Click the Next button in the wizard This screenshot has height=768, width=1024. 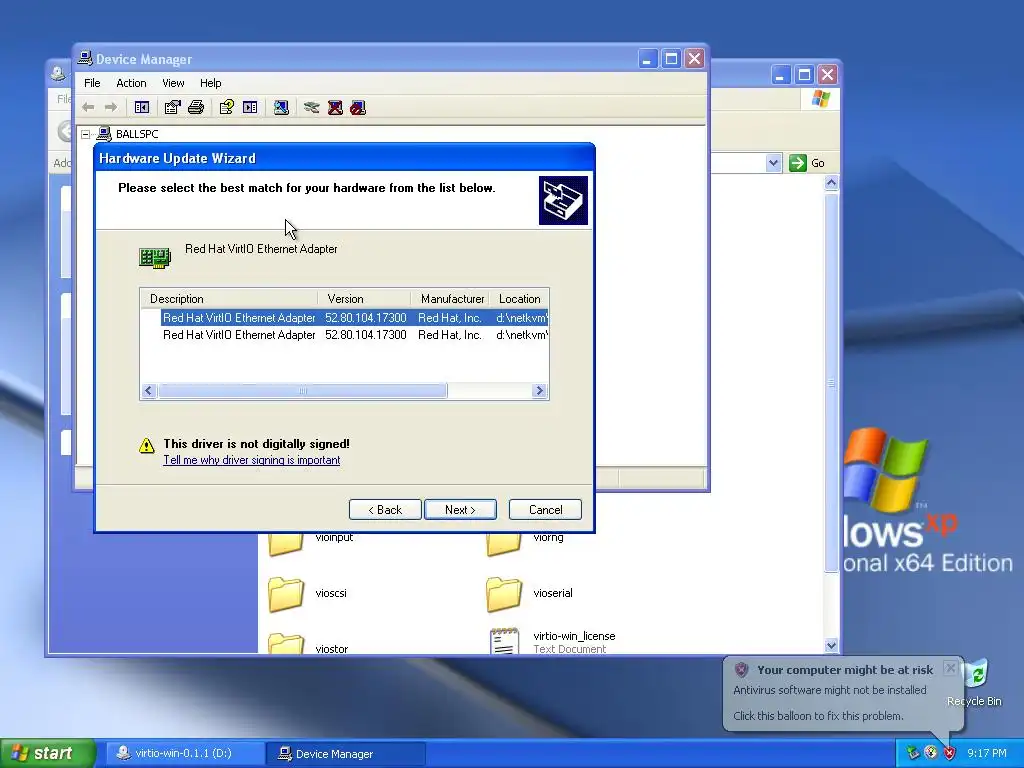[460, 509]
